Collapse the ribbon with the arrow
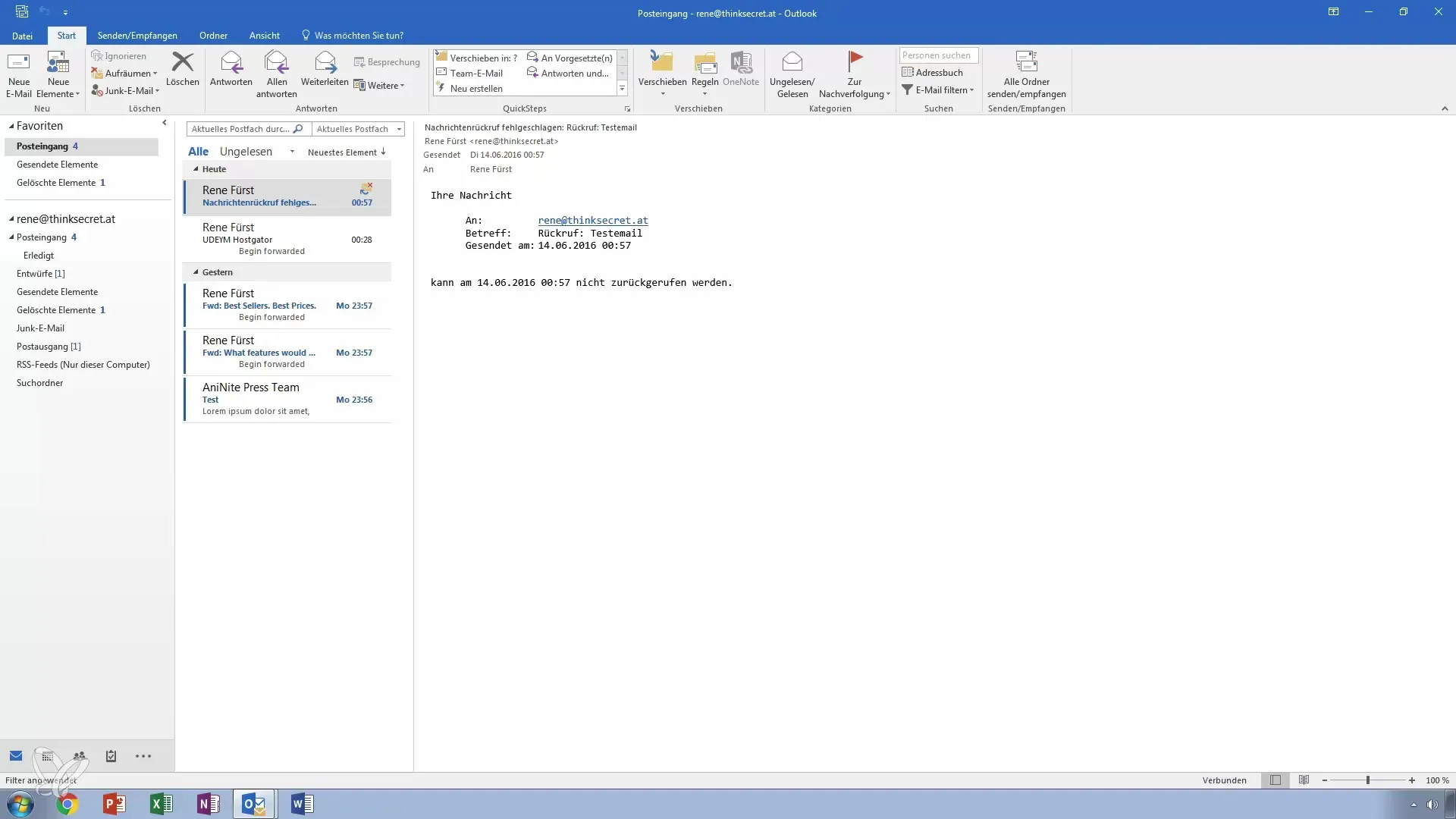The width and height of the screenshot is (1456, 819). coord(1445,109)
